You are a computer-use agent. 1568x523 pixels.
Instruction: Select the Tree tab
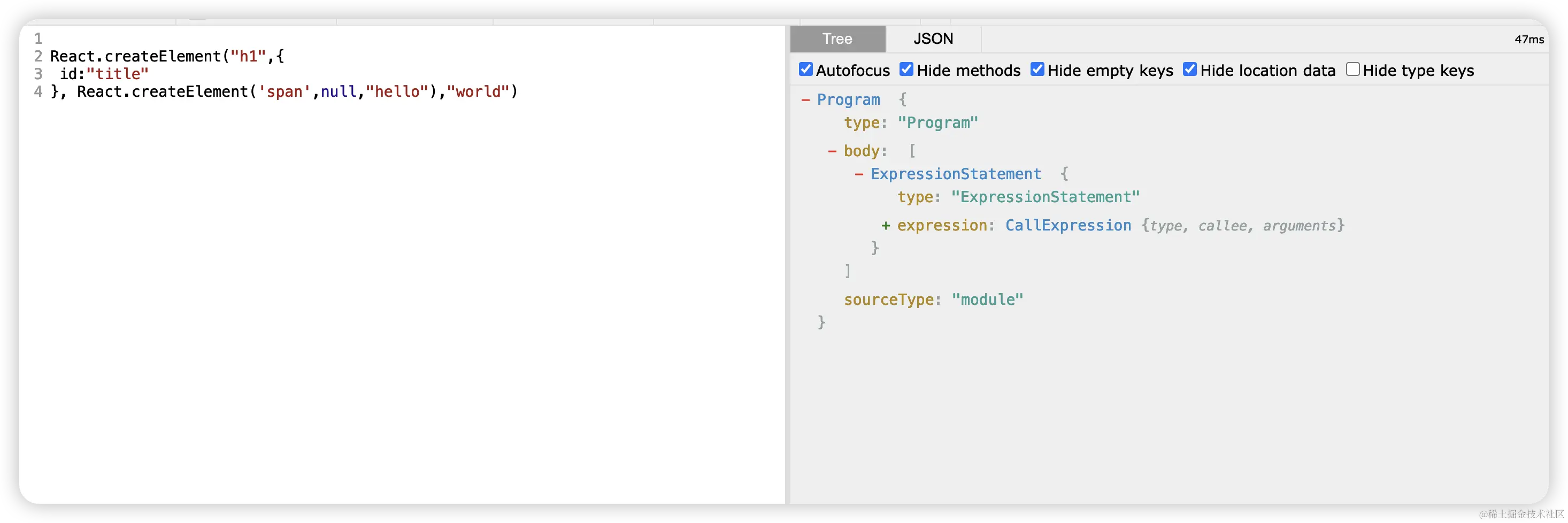point(837,39)
